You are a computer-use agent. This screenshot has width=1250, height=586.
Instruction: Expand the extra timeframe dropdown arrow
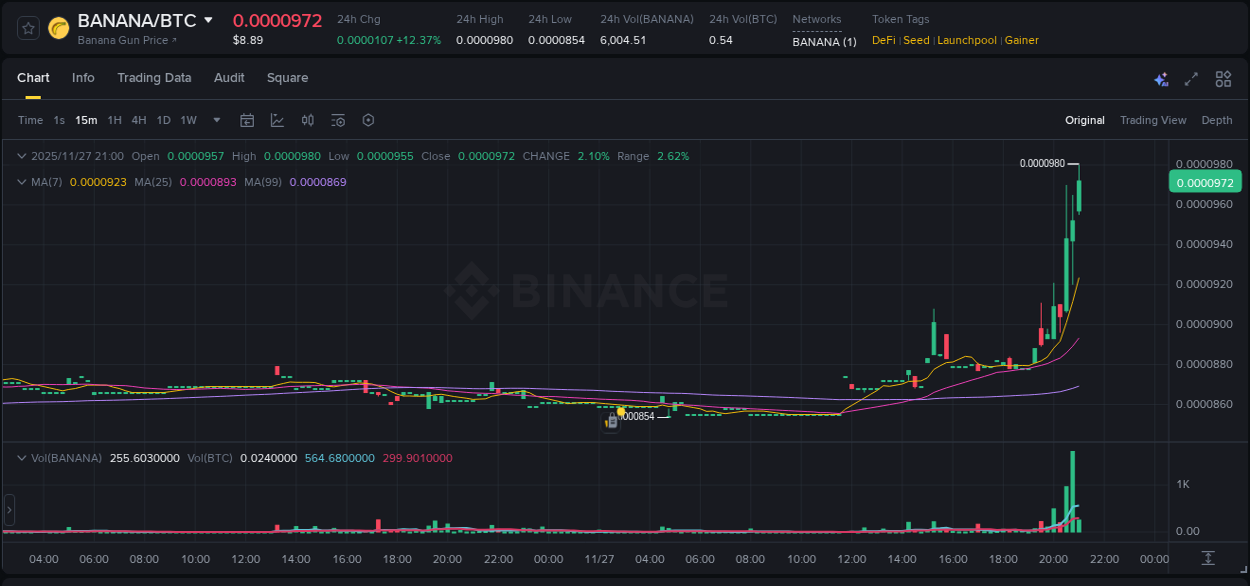pos(215,120)
